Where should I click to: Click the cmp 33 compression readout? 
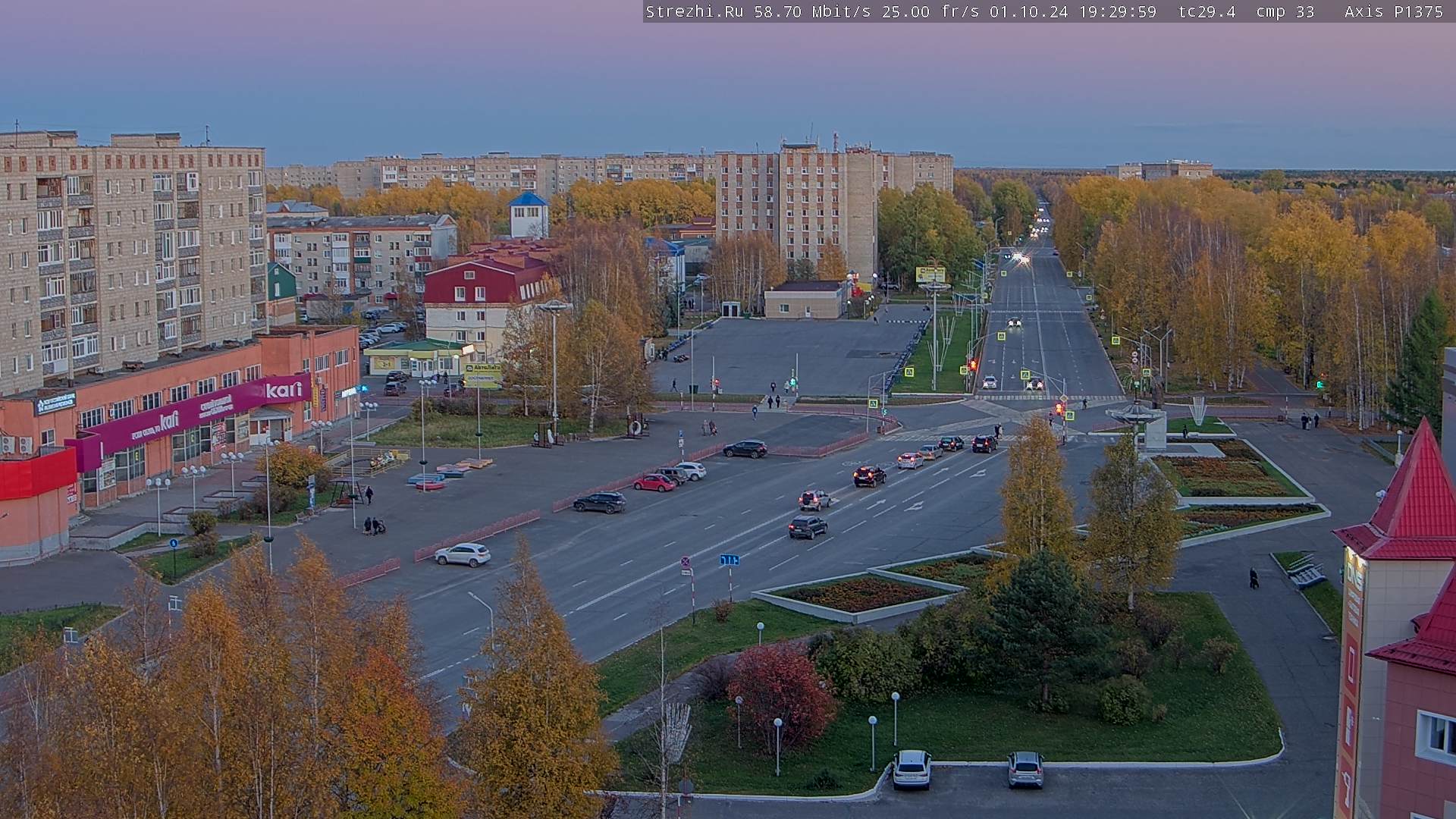1285,11
